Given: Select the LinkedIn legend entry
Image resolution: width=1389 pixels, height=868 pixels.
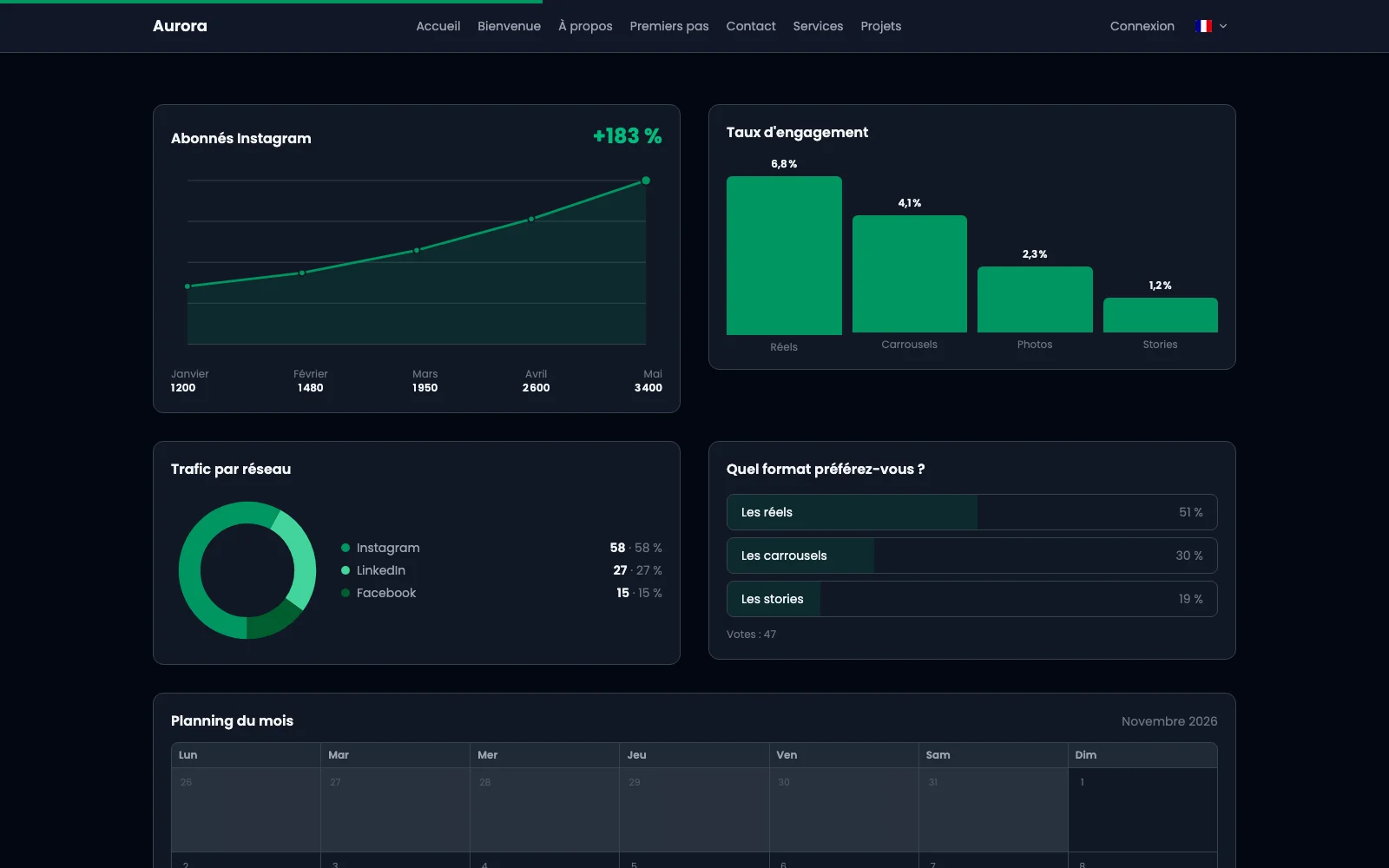Looking at the screenshot, I should pyautogui.click(x=502, y=570).
